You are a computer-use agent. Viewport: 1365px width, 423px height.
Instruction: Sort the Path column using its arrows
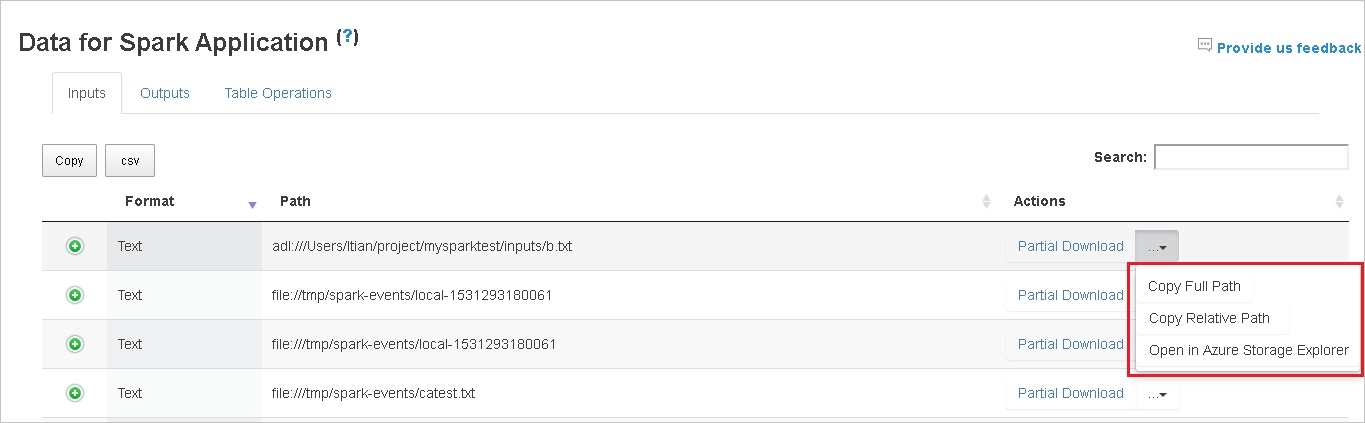(x=988, y=202)
